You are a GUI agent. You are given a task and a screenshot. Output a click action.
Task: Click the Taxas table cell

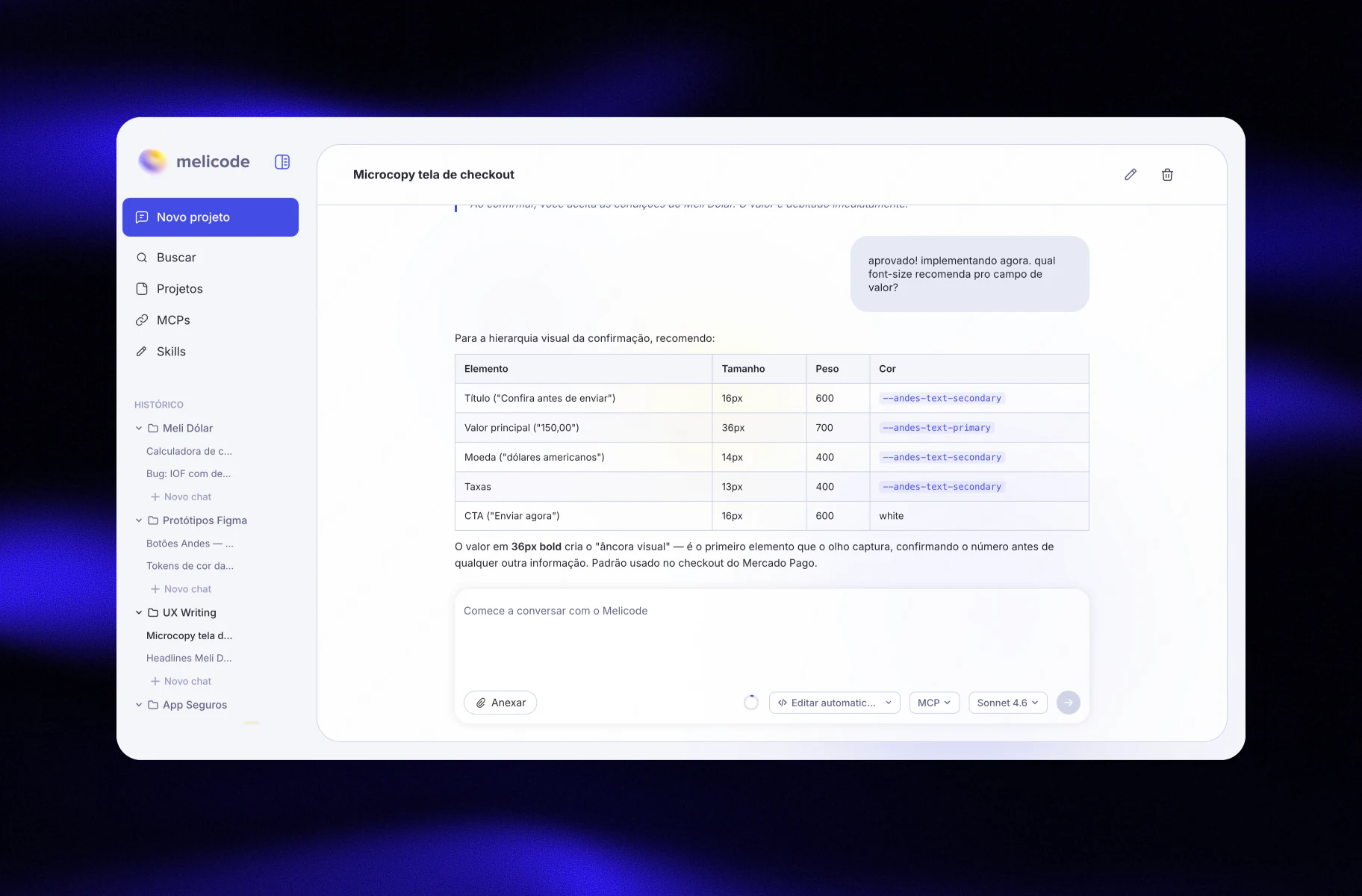point(583,487)
